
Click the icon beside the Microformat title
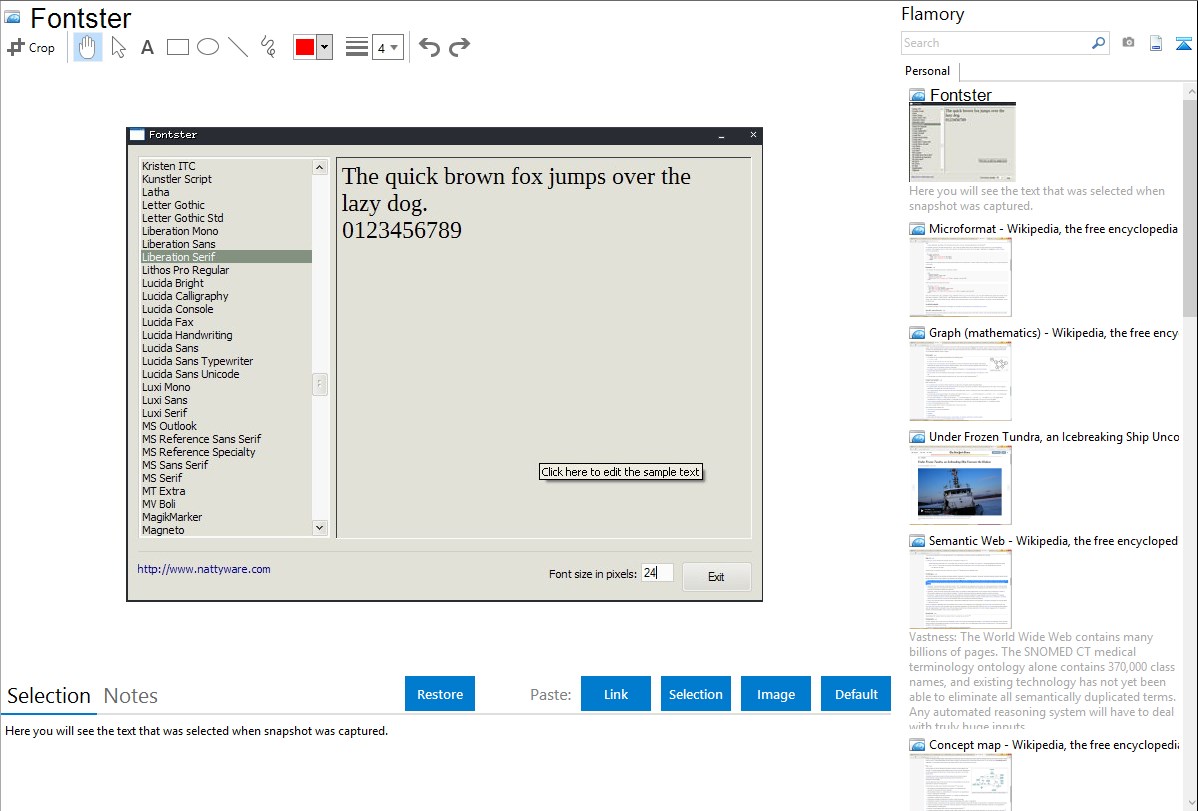pyautogui.click(x=917, y=229)
